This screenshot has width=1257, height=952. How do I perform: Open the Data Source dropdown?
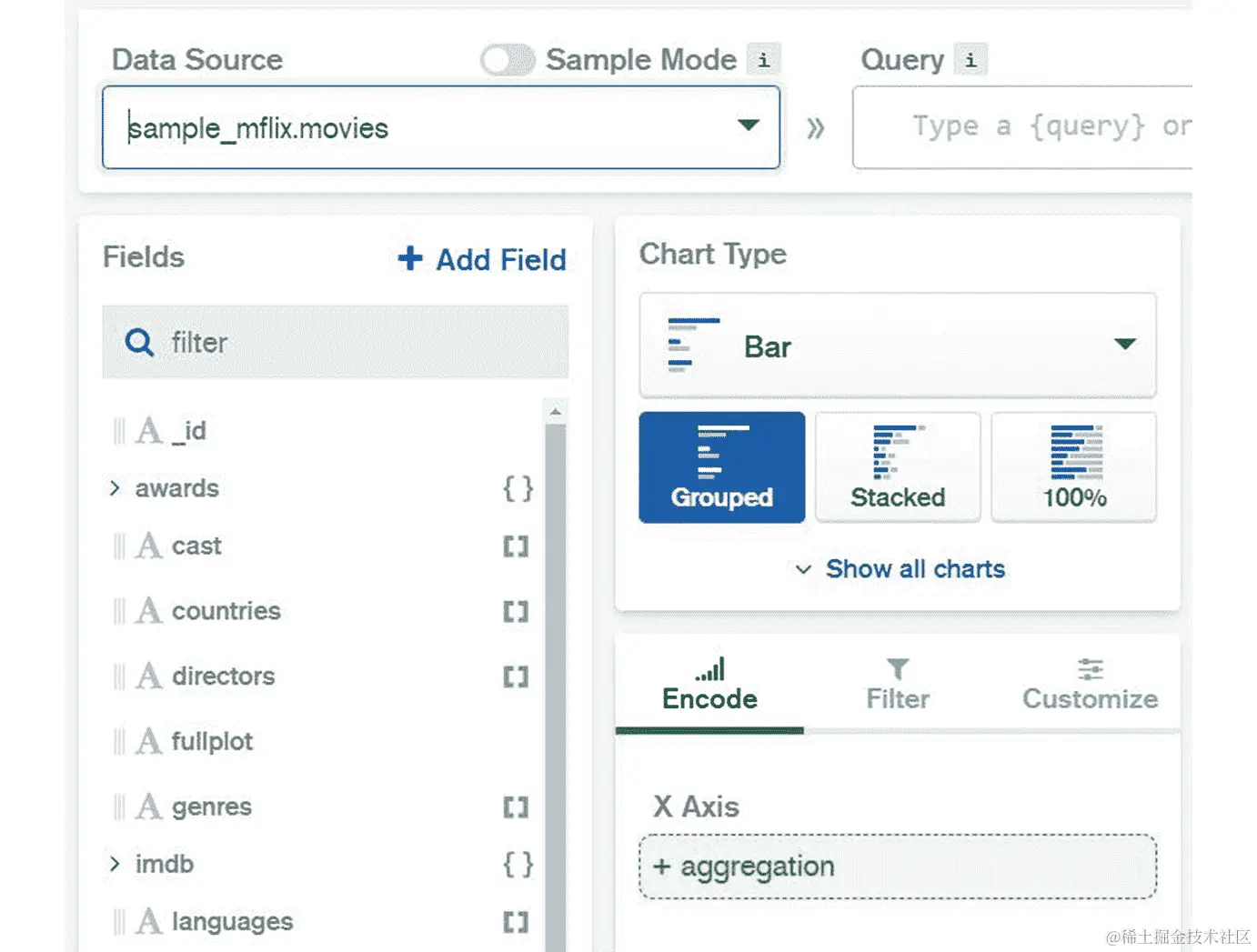pyautogui.click(x=748, y=125)
